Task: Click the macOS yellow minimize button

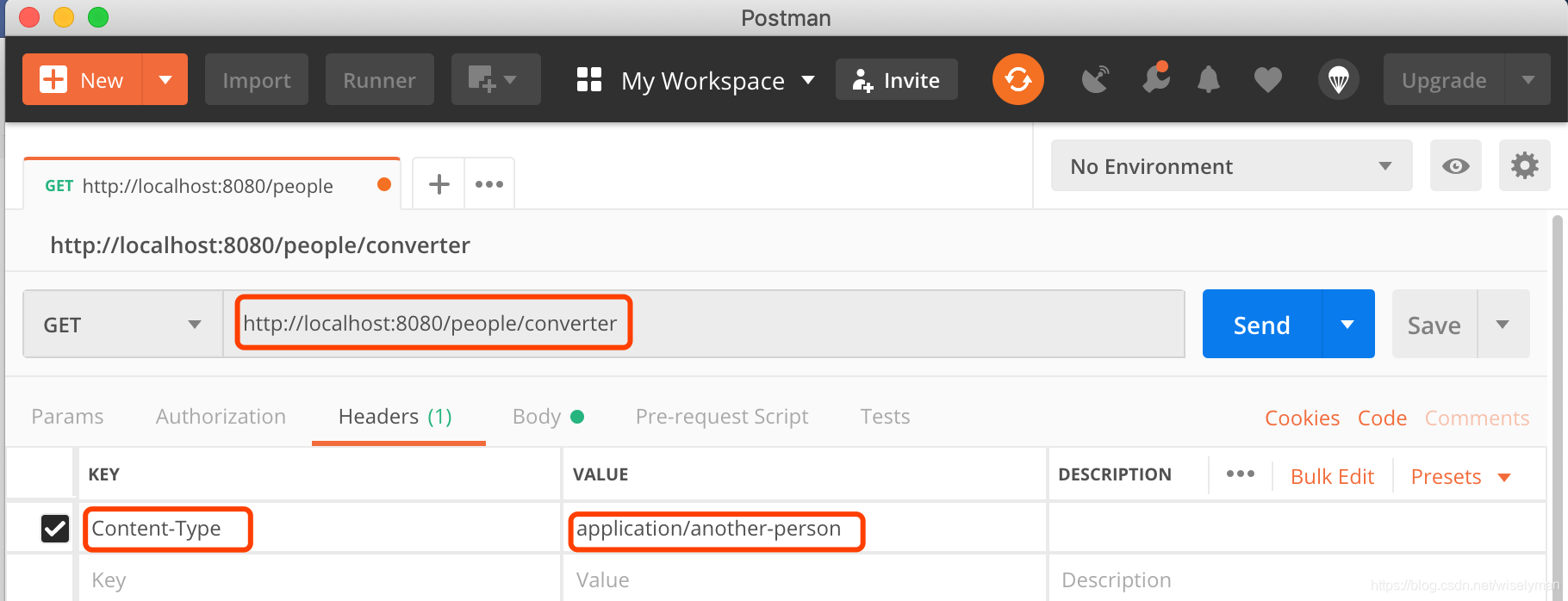Action: point(64,17)
